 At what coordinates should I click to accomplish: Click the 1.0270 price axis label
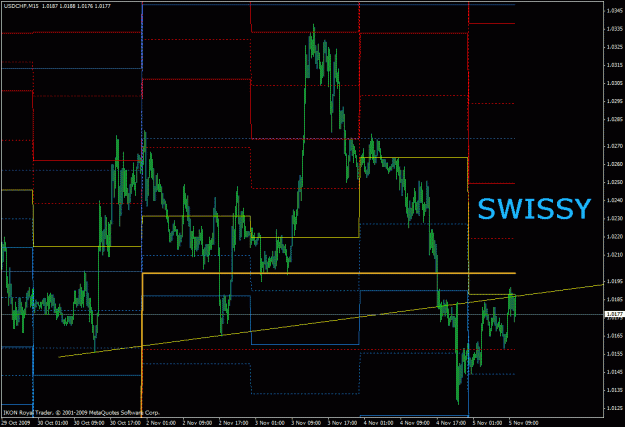(615, 146)
